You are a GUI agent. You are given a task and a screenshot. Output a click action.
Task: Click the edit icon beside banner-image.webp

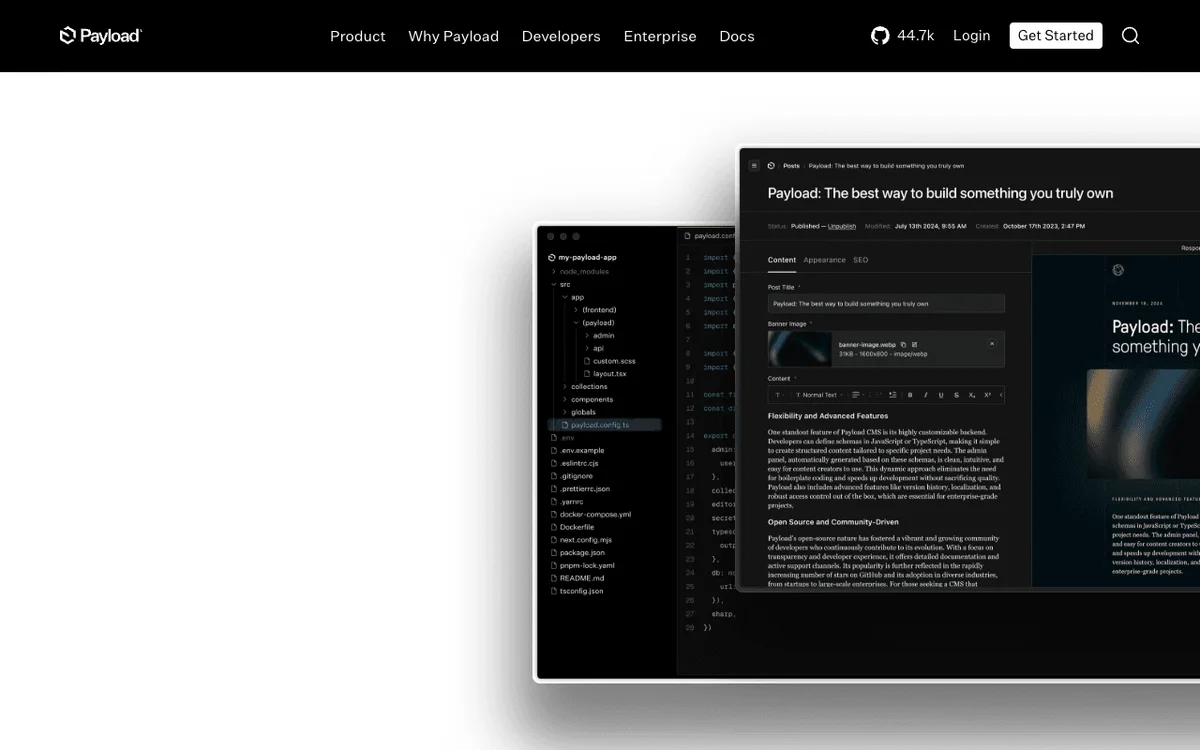(x=914, y=344)
